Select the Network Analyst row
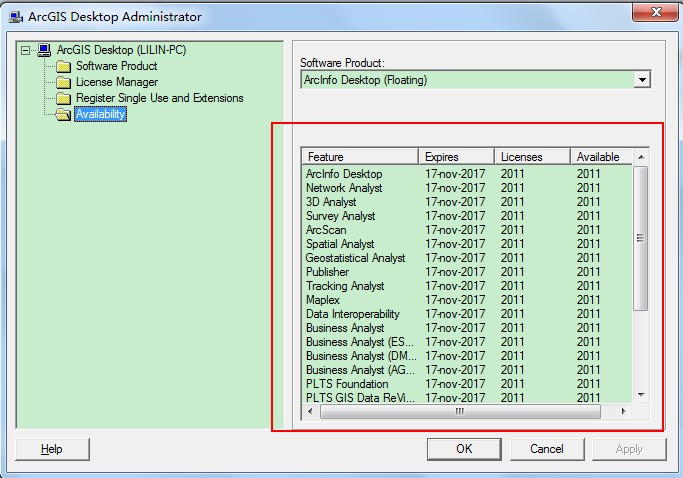Viewport: 683px width, 478px height. click(x=467, y=188)
